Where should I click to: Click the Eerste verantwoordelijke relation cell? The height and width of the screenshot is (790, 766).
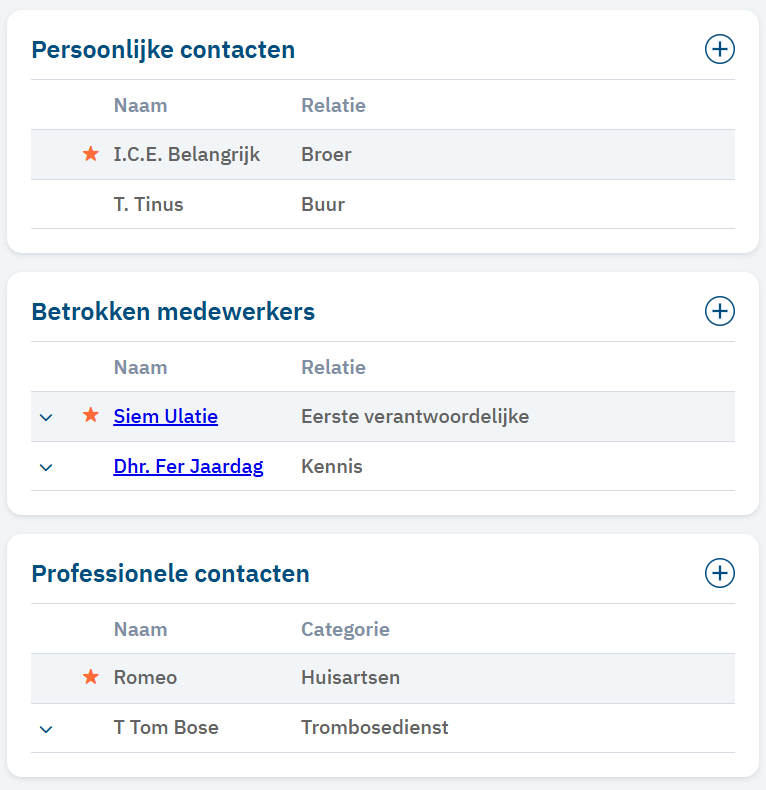coord(415,416)
